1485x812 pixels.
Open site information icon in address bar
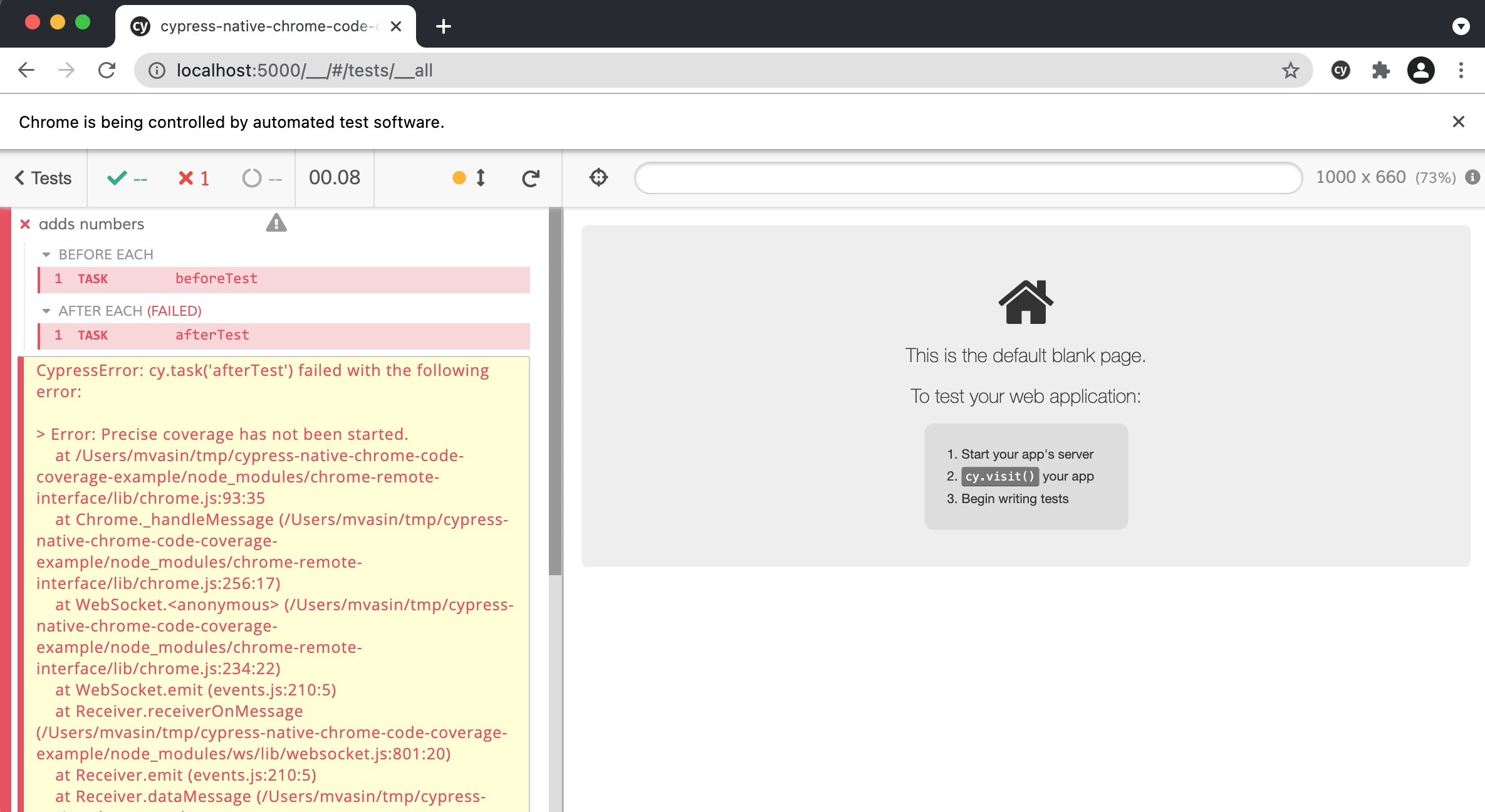(157, 71)
